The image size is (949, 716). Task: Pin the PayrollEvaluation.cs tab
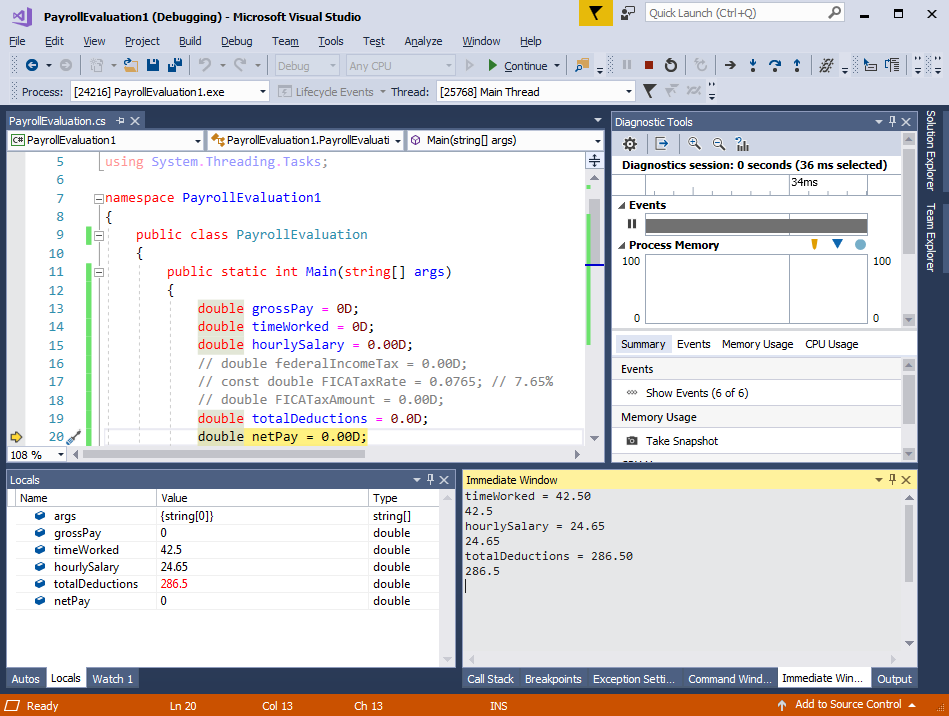point(120,121)
